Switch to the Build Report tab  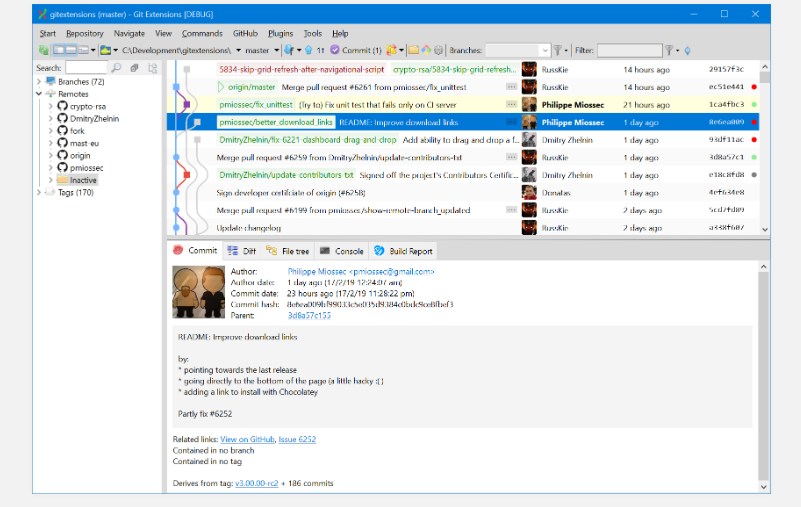[403, 251]
